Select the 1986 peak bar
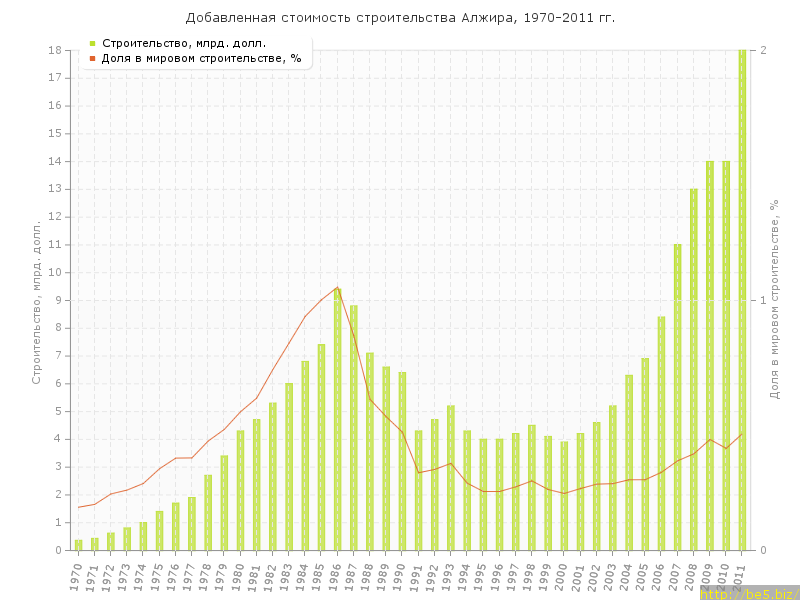 click(337, 420)
